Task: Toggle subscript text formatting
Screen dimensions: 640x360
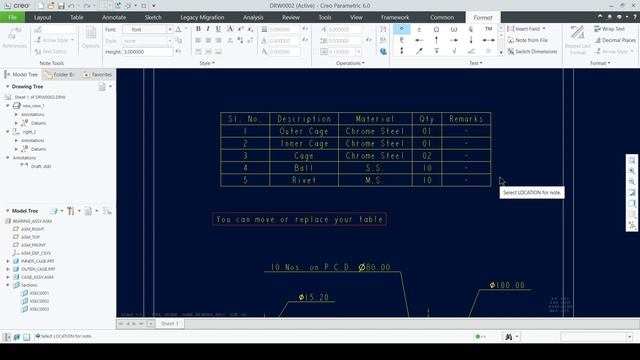Action: click(x=250, y=29)
